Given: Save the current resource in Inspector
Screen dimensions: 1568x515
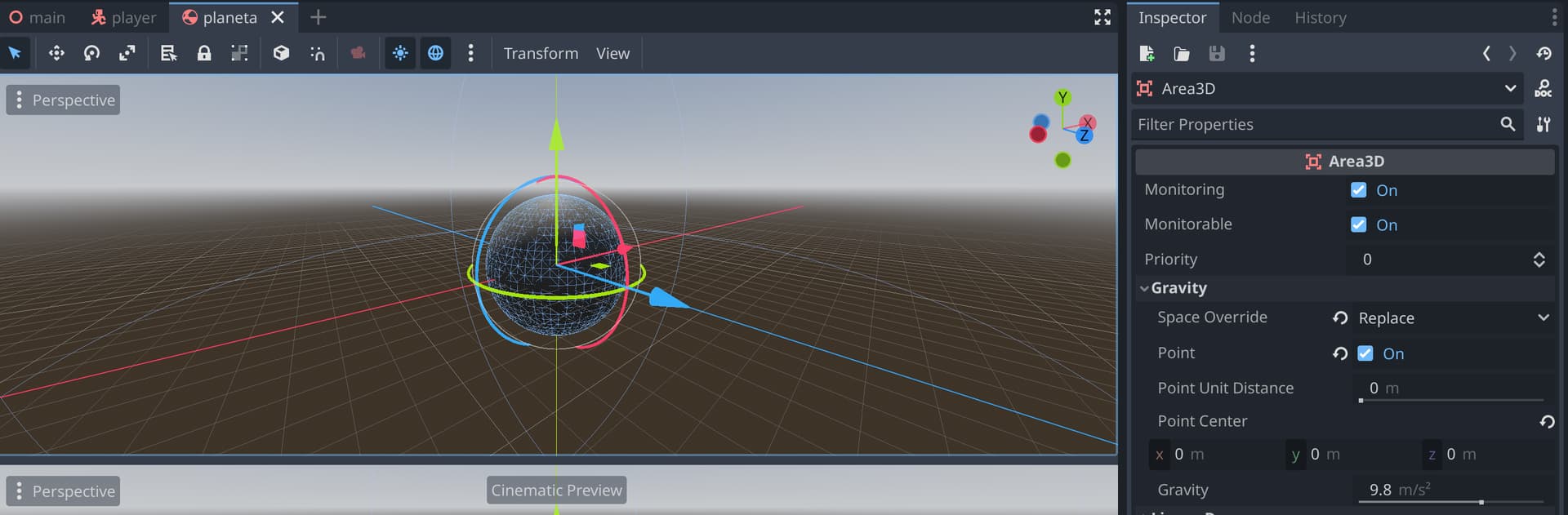Looking at the screenshot, I should coord(1217,54).
